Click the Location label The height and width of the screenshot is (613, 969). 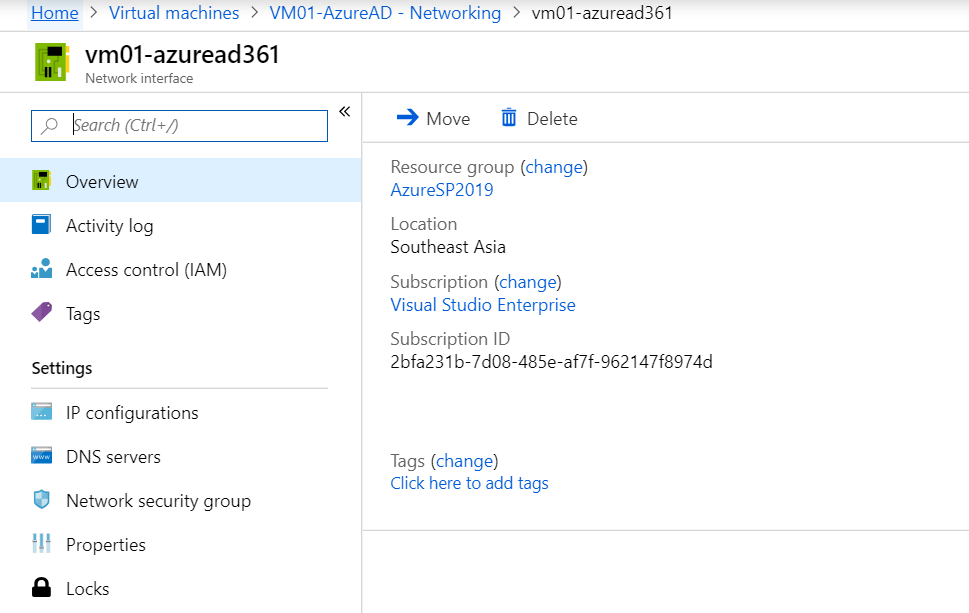pyautogui.click(x=424, y=224)
